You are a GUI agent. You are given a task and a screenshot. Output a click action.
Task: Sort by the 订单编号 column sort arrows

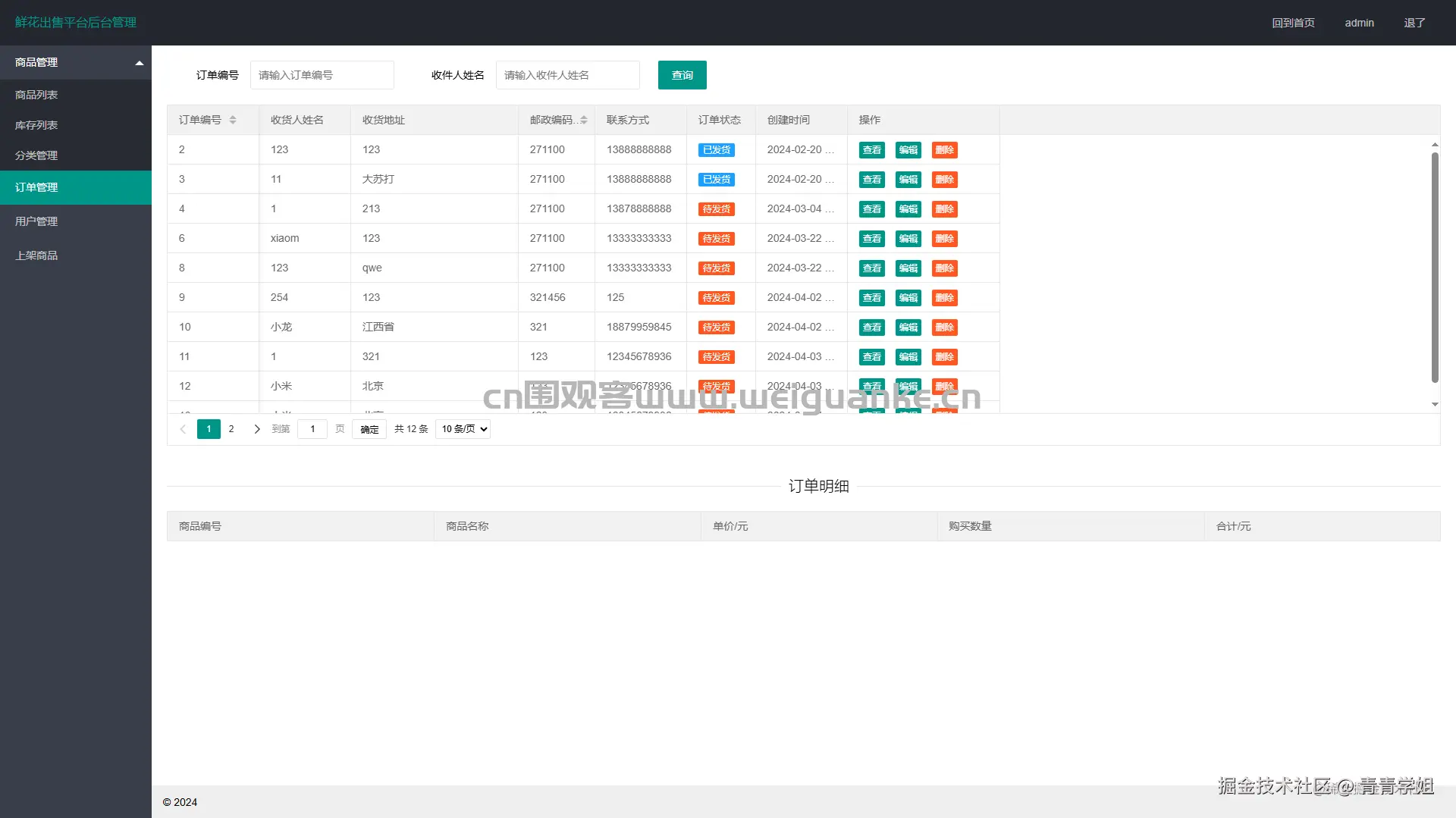[233, 120]
